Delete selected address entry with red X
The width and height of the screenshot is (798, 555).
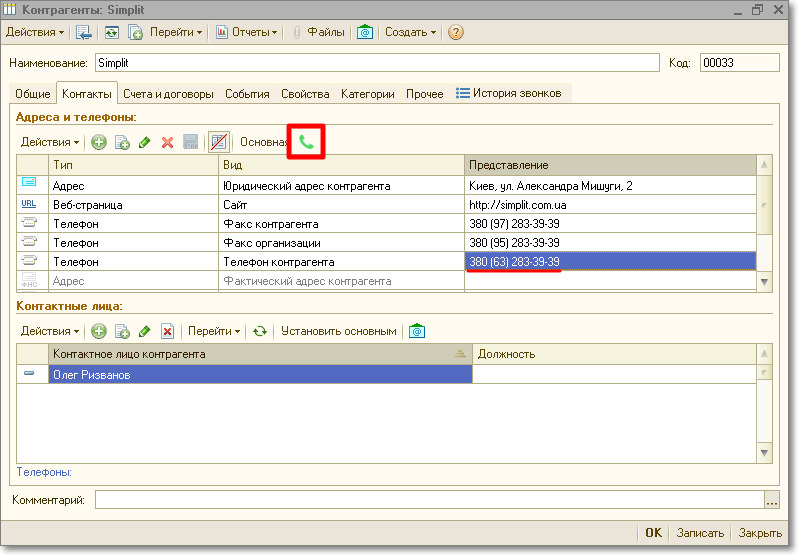point(167,142)
